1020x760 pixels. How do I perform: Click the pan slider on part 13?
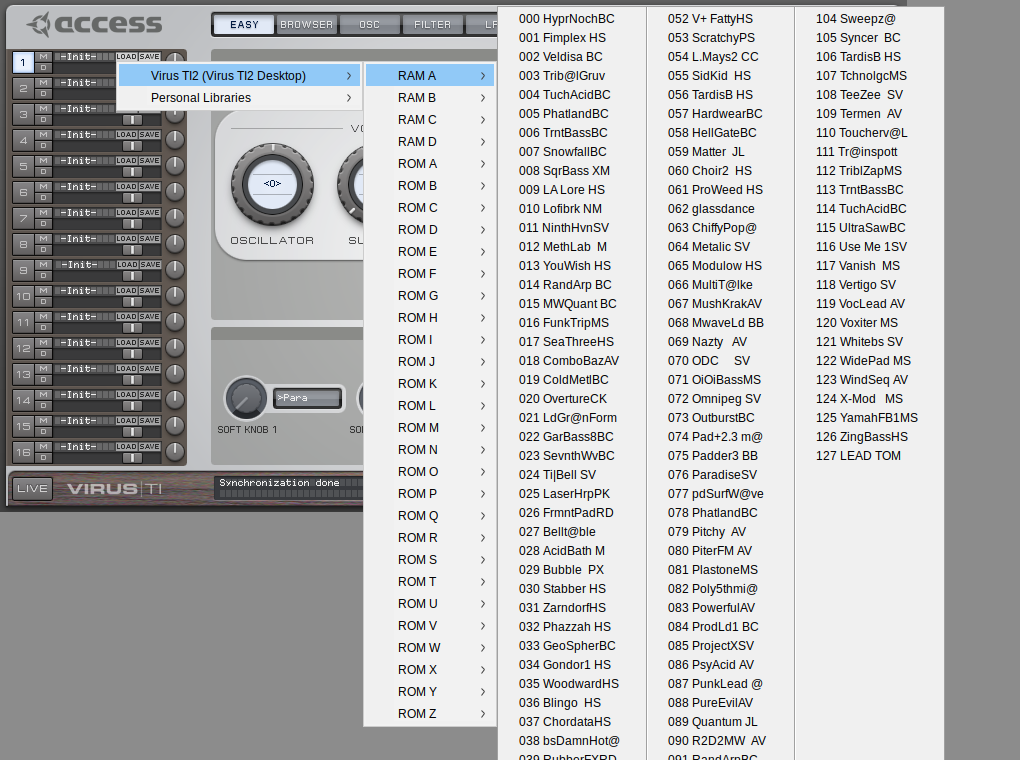coord(133,380)
